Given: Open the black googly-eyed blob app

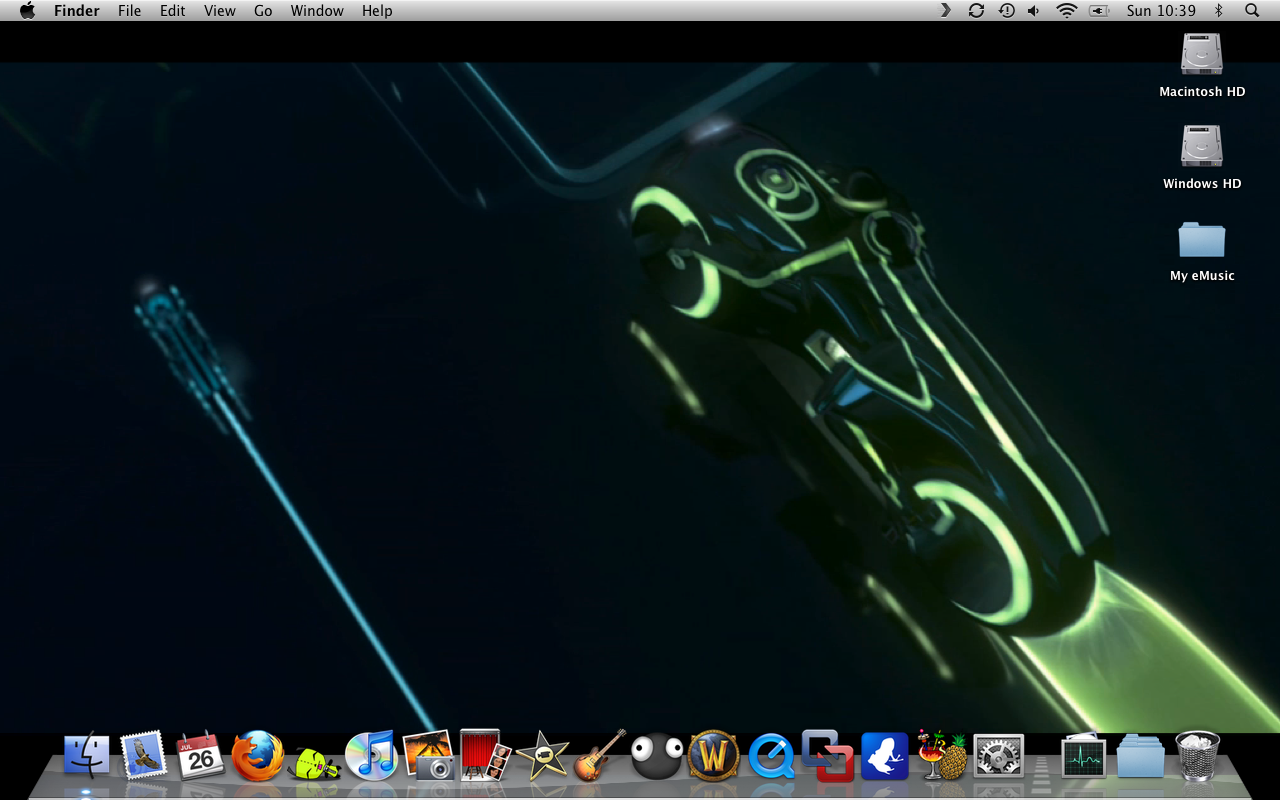Looking at the screenshot, I should [656, 756].
